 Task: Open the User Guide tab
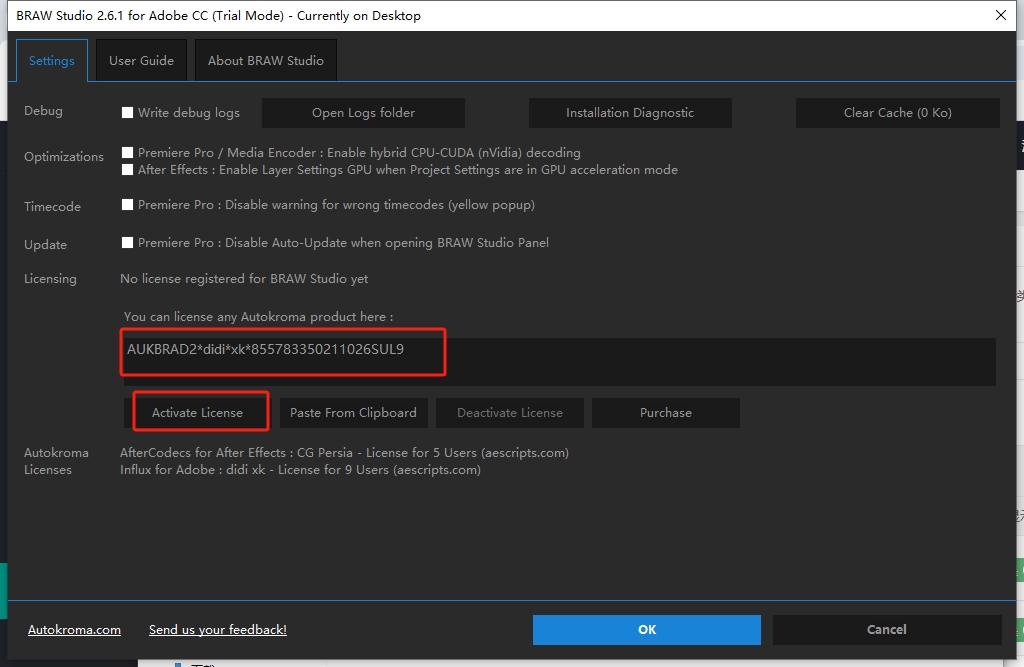point(141,61)
